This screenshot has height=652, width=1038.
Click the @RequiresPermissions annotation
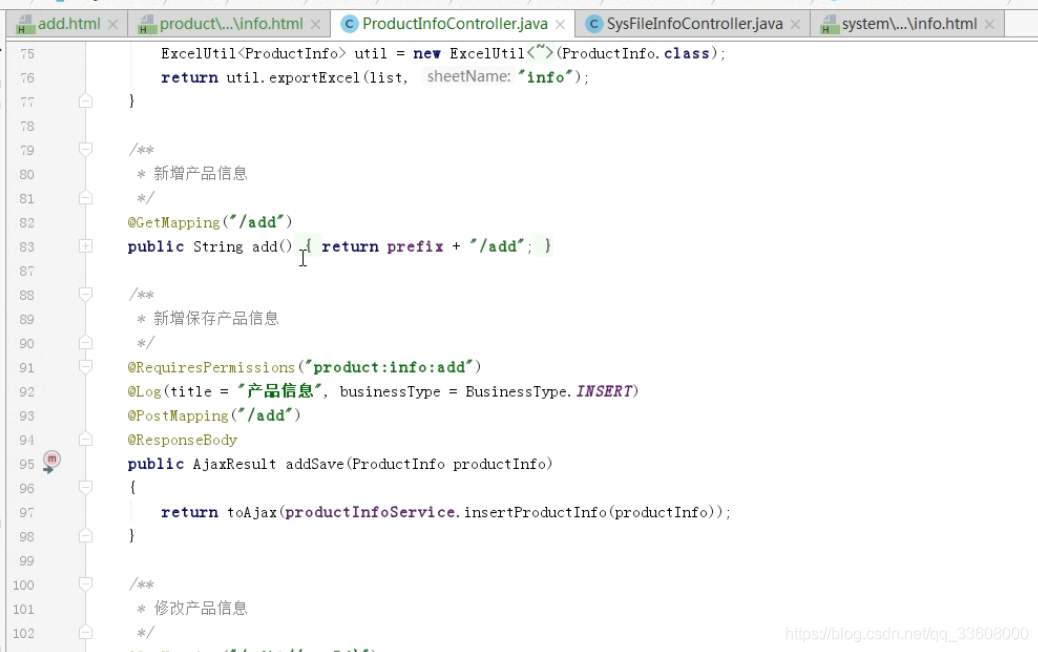pos(211,367)
